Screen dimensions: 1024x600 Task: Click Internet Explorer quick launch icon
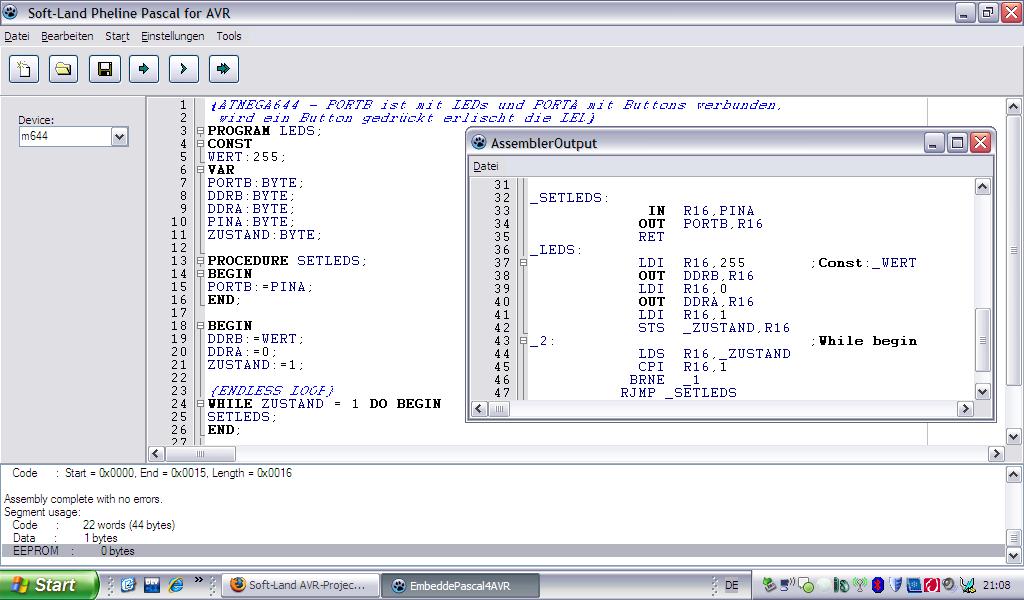tap(176, 585)
